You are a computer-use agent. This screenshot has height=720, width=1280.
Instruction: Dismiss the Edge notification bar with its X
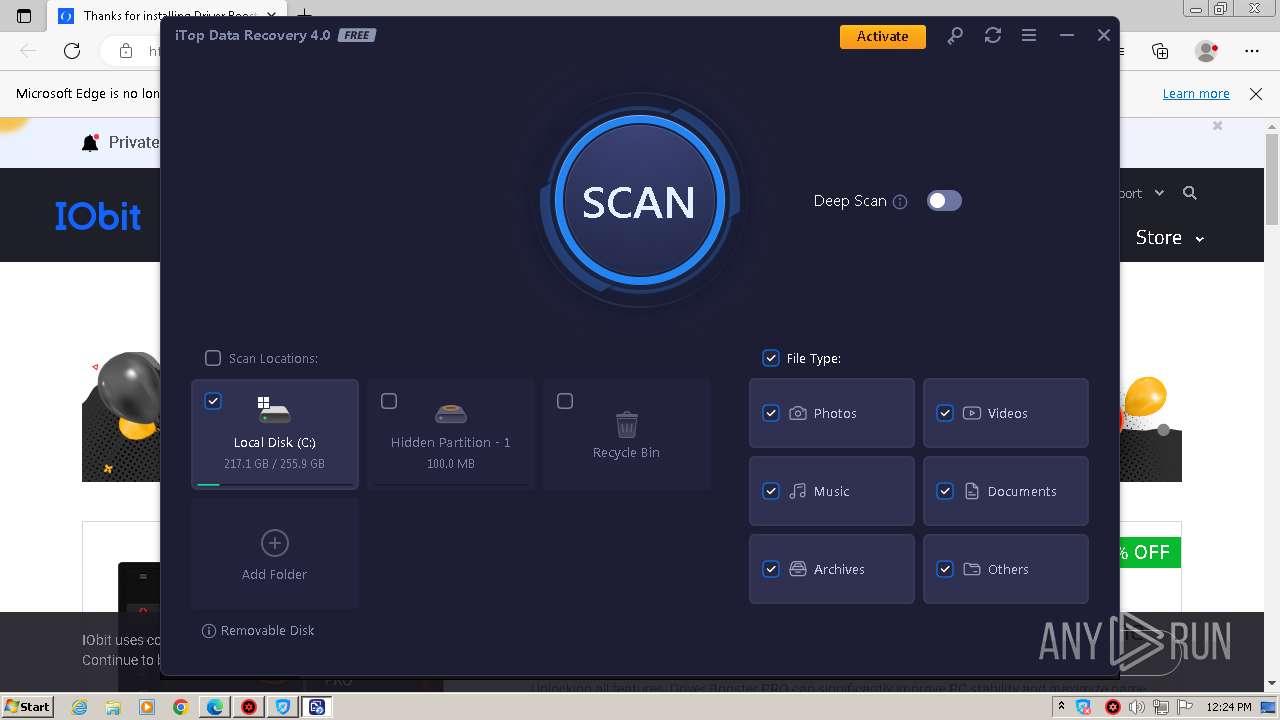(1256, 94)
